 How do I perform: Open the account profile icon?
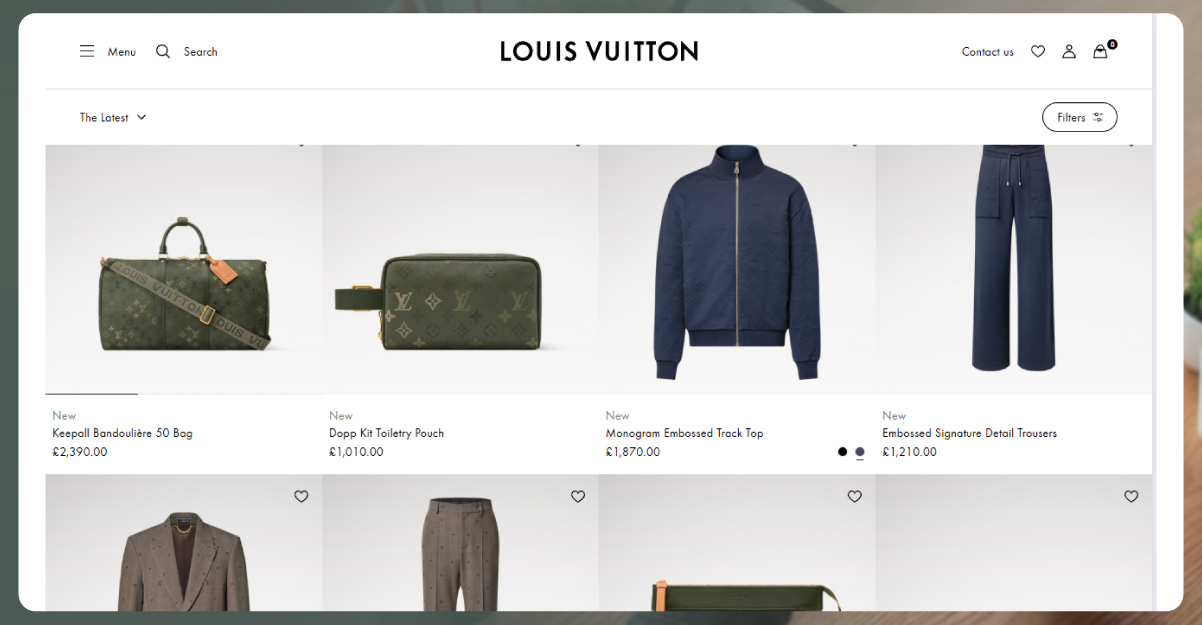pyautogui.click(x=1069, y=51)
